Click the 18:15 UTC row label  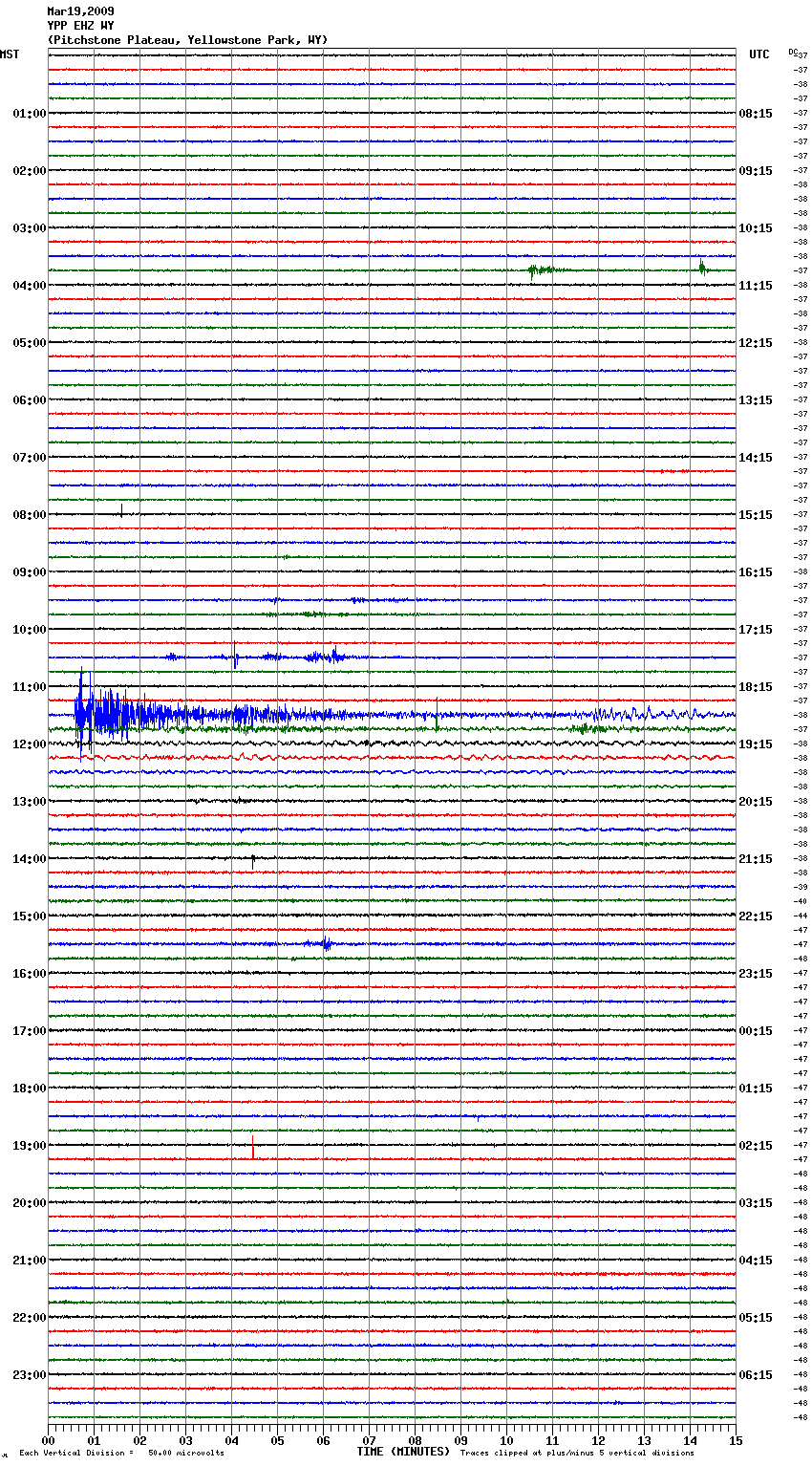tap(756, 687)
